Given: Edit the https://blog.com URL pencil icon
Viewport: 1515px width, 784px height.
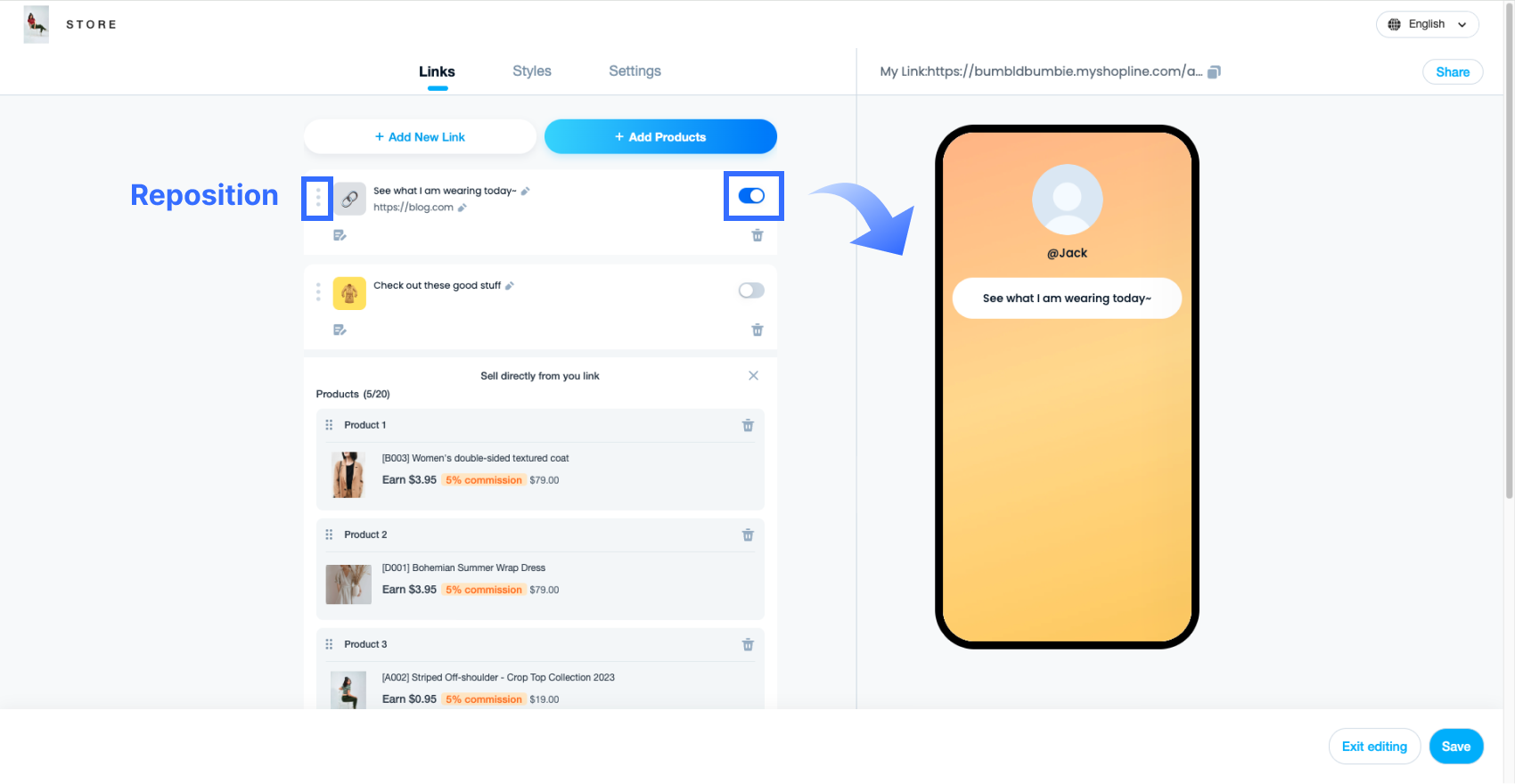Looking at the screenshot, I should 463,208.
